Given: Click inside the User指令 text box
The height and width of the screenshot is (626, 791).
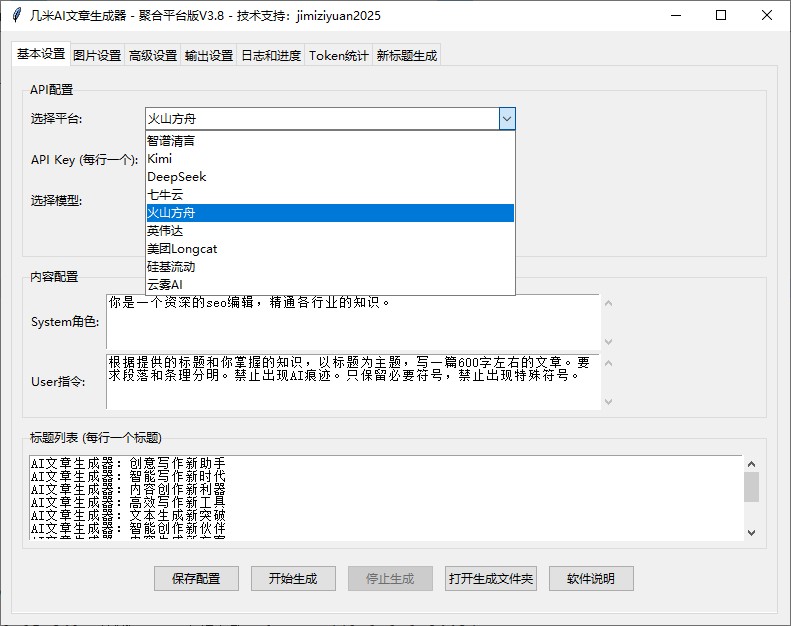Looking at the screenshot, I should pos(353,382).
